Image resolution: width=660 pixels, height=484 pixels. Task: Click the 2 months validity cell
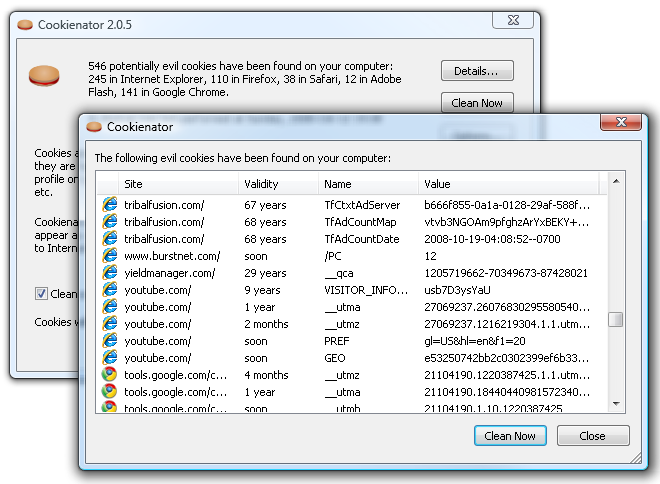pos(266,324)
